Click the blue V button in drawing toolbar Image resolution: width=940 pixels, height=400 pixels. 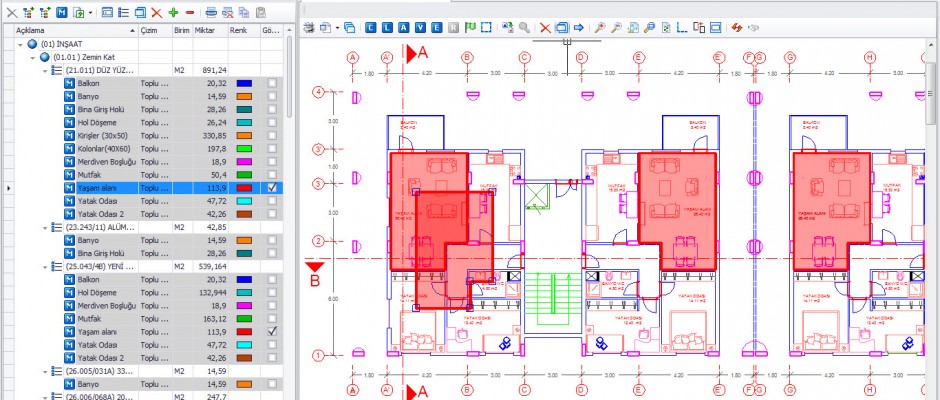pyautogui.click(x=421, y=28)
